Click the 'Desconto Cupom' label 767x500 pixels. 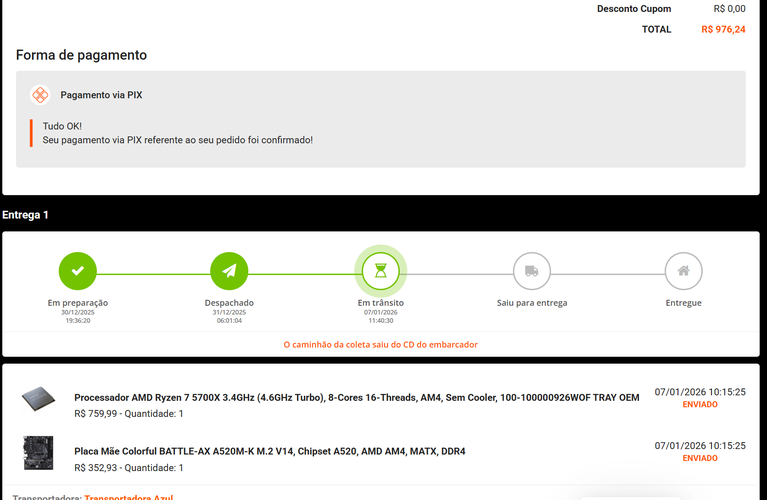coord(634,9)
